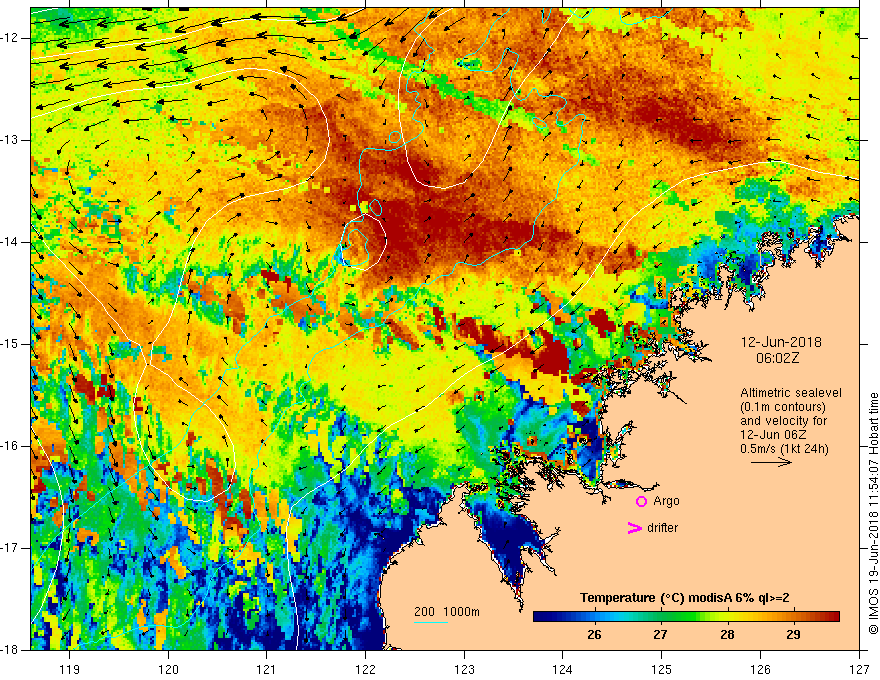Screen dimensions: 880x680
Task: Click the 12-Jun-2018 date text
Action: tap(781, 342)
